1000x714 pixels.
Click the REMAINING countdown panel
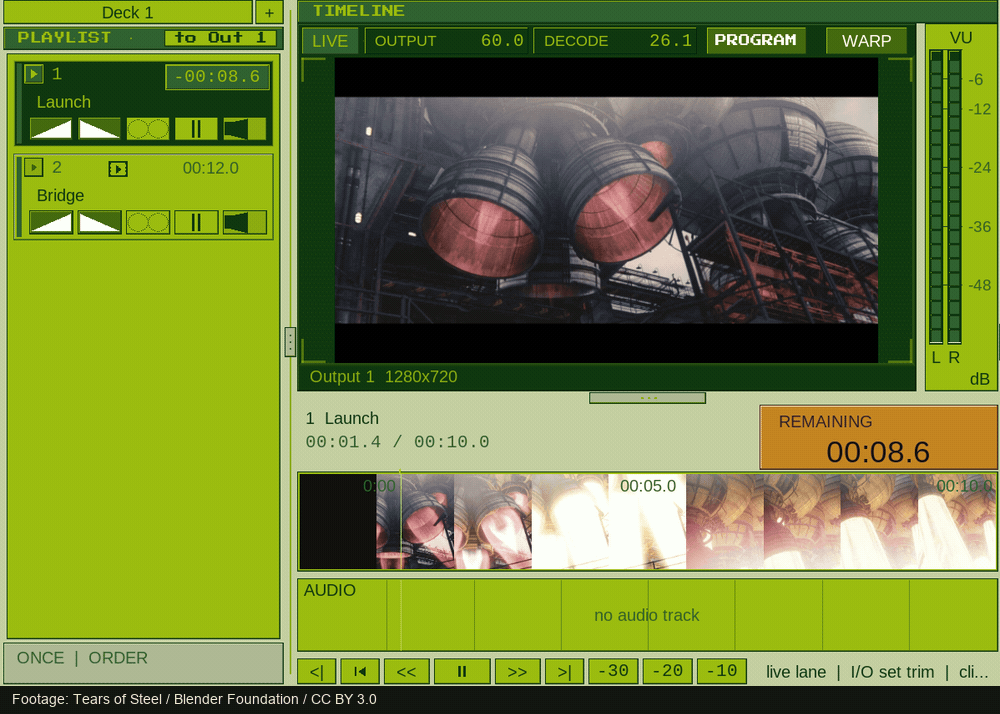[878, 437]
